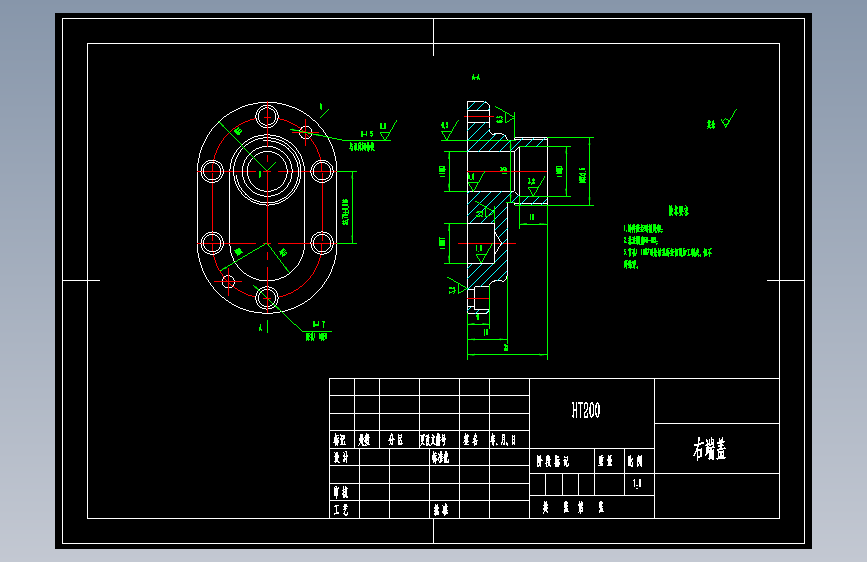Select the 处数 column header
The image size is (867, 562).
pyautogui.click(x=364, y=440)
